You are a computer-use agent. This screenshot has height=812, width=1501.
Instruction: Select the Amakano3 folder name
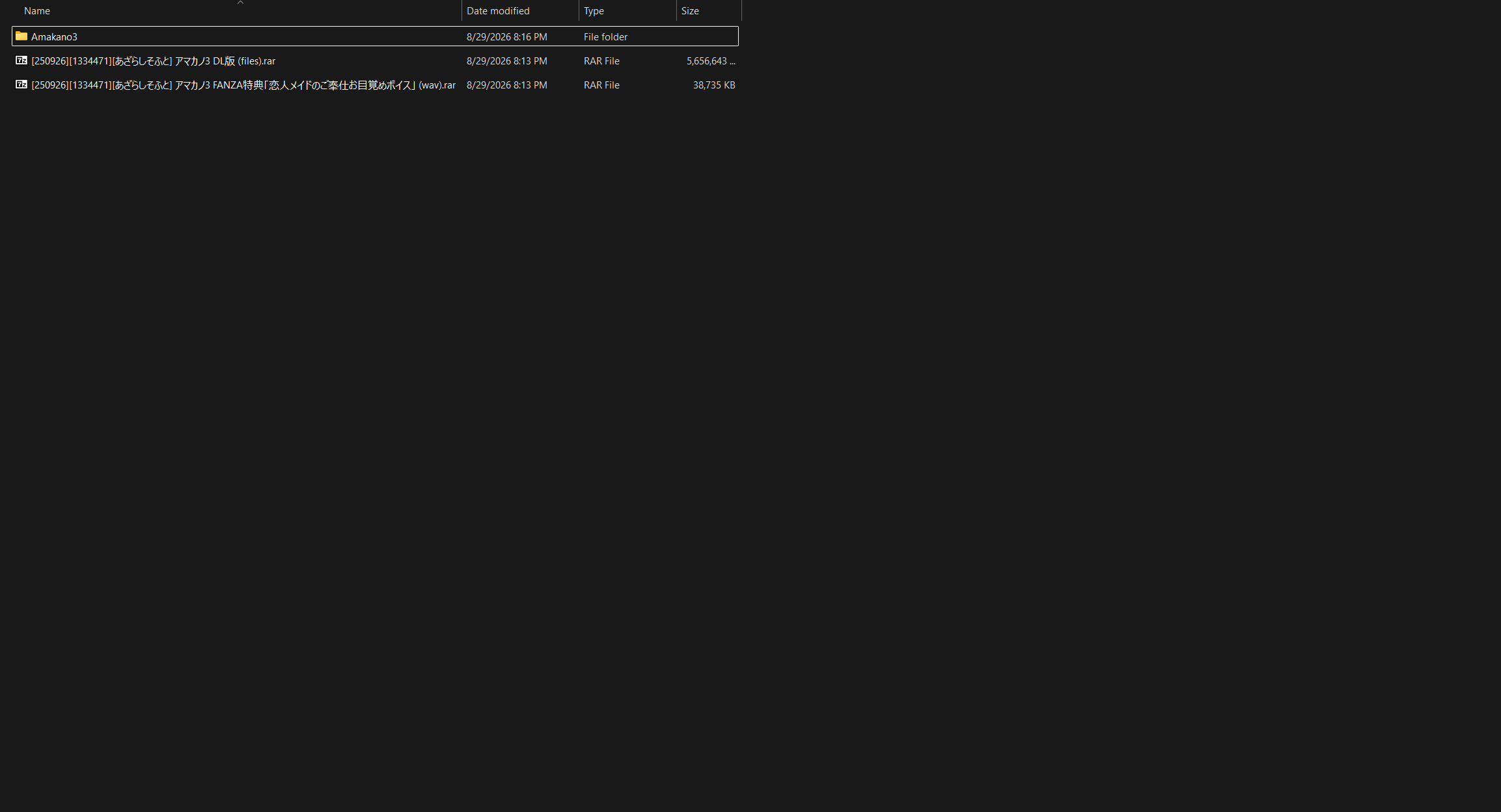pyautogui.click(x=54, y=37)
